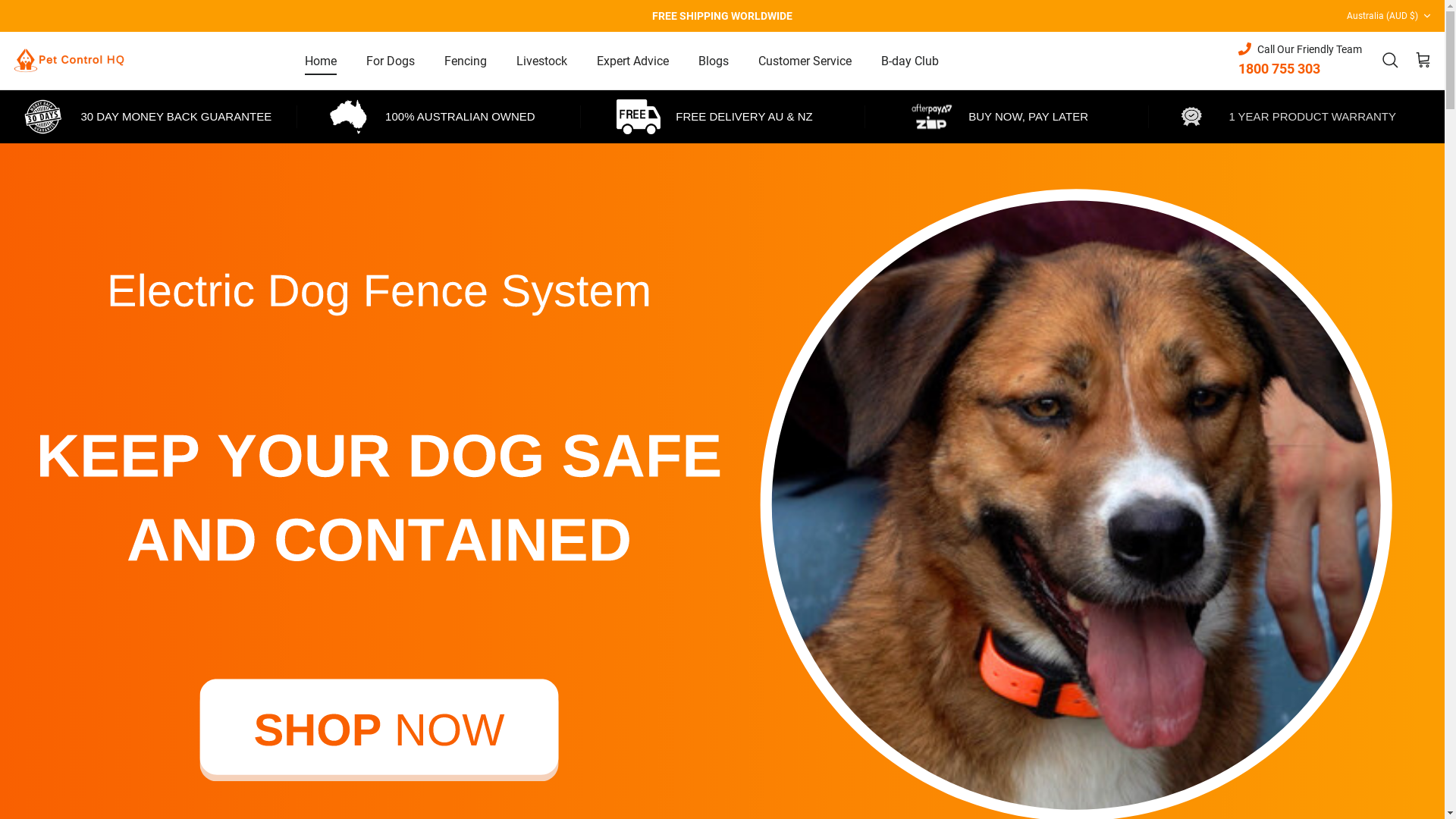The height and width of the screenshot is (819, 1456).
Task: Click the product warranty ribbon icon
Action: point(1191,117)
